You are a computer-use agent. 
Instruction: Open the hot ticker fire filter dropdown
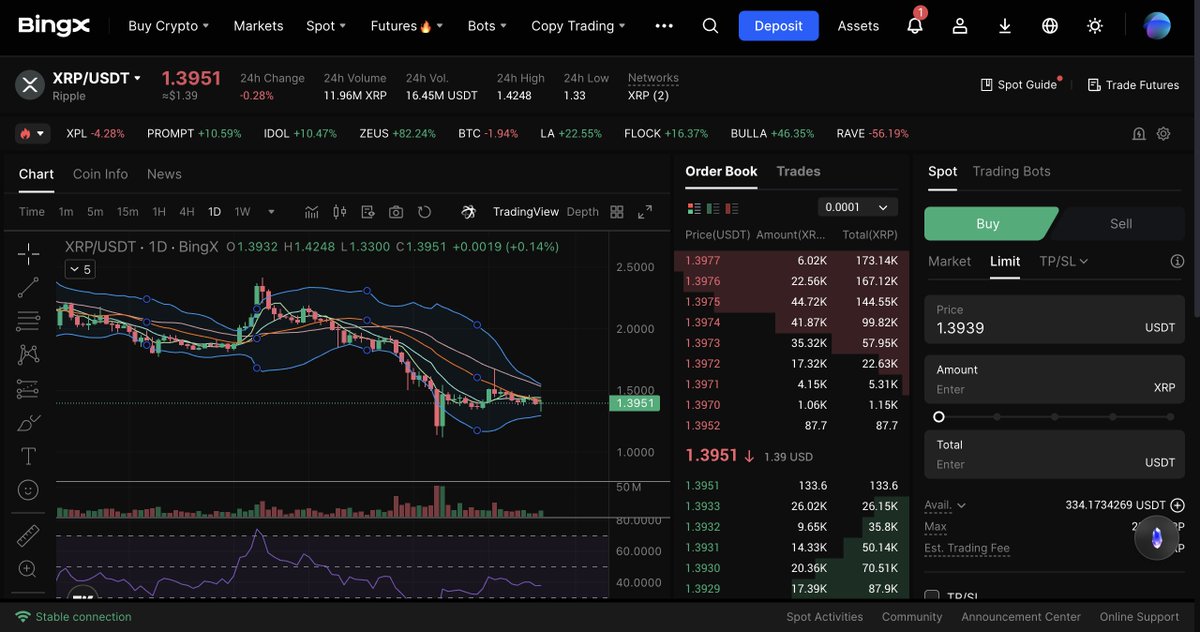coord(32,133)
